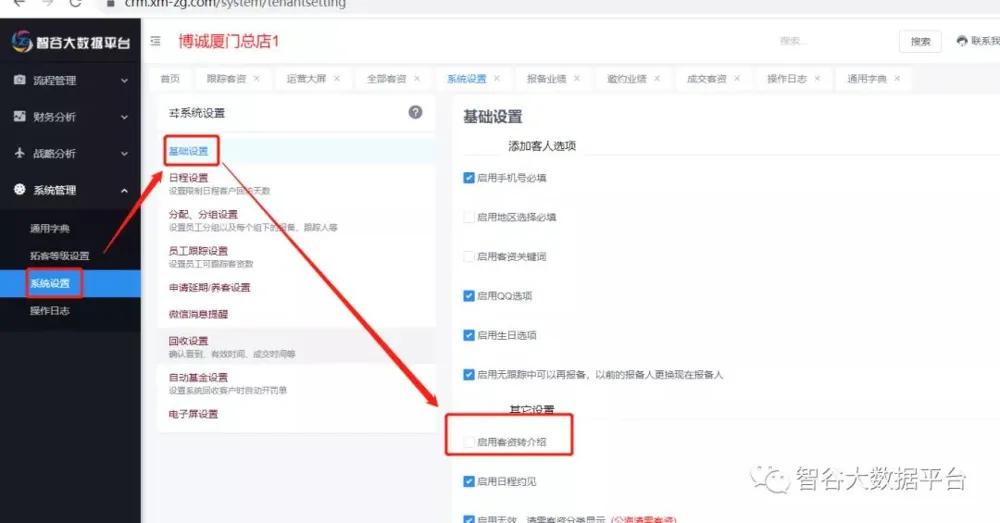
Task: Switch to the 报备业绩 tab
Action: pos(546,79)
